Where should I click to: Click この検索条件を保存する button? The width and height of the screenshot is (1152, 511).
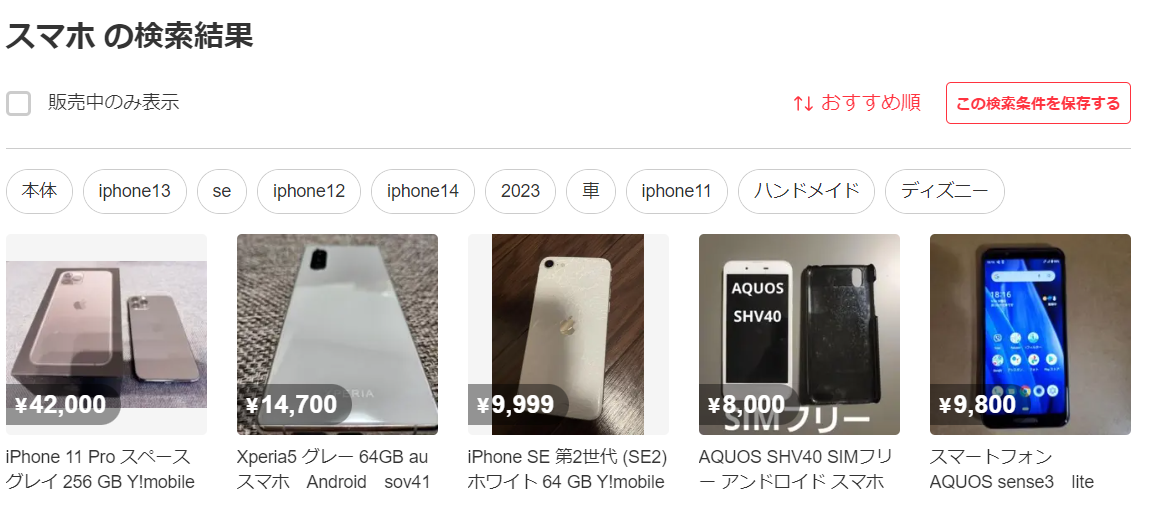pos(1038,103)
